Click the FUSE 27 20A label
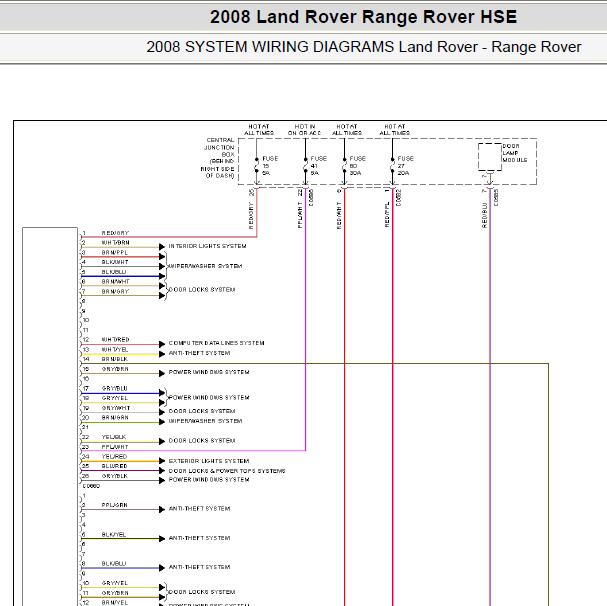607x606 pixels. point(405,166)
